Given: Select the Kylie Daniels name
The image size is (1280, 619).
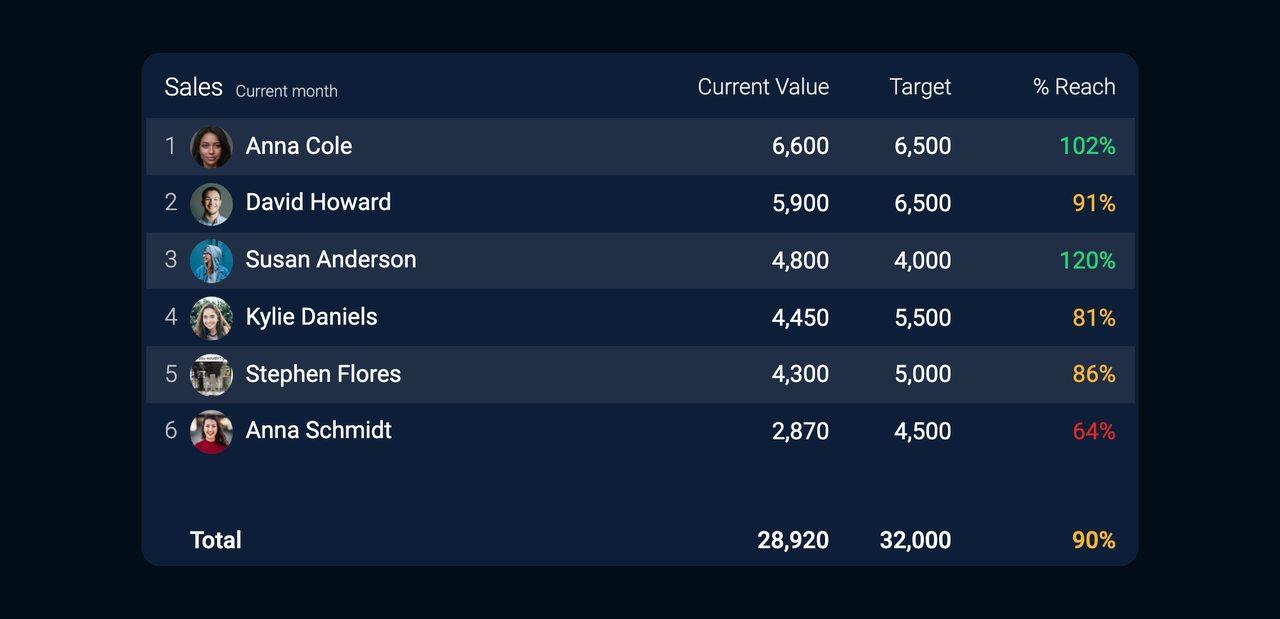Looking at the screenshot, I should (x=312, y=317).
